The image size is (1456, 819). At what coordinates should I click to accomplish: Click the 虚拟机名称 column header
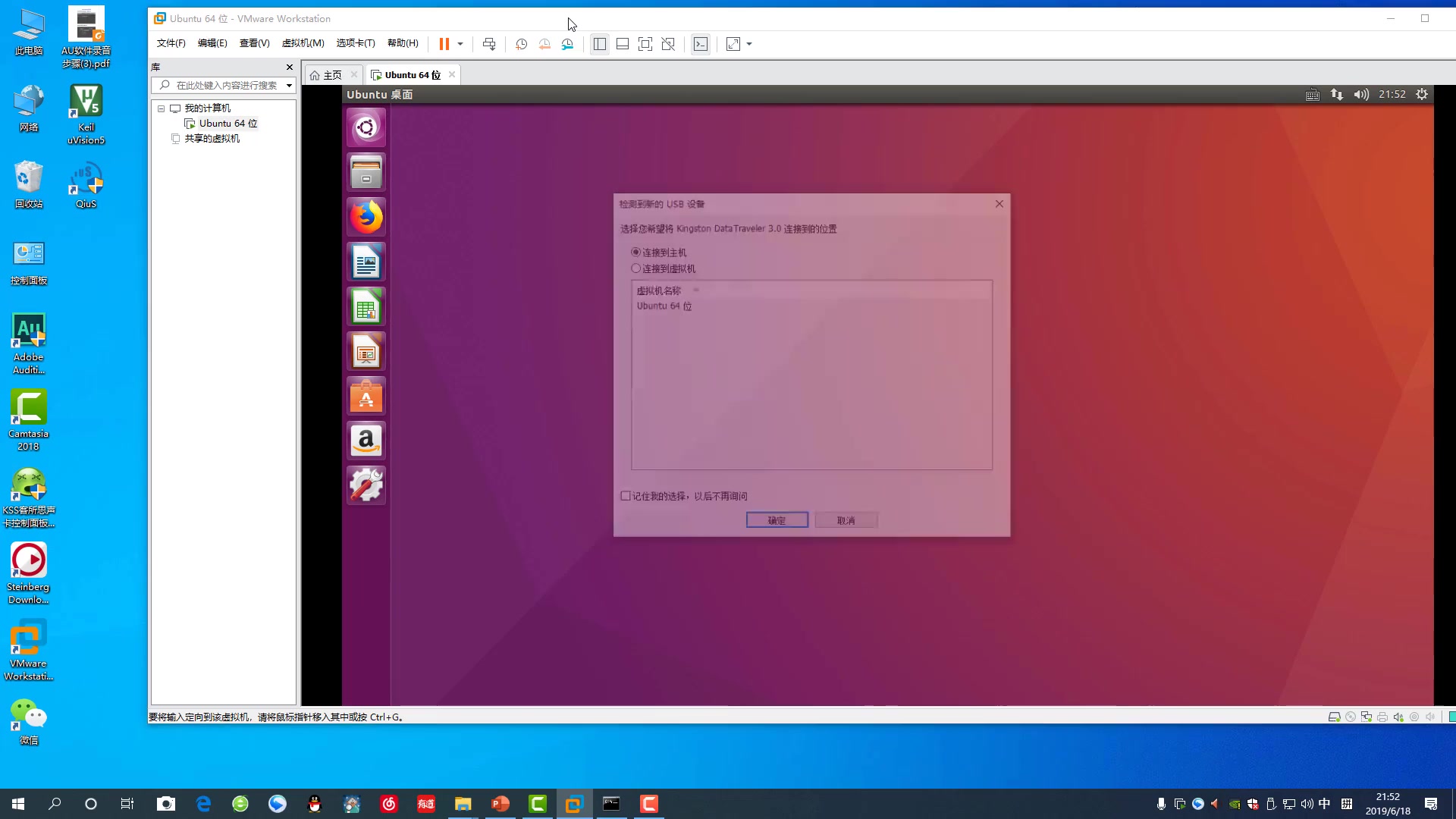(x=659, y=291)
